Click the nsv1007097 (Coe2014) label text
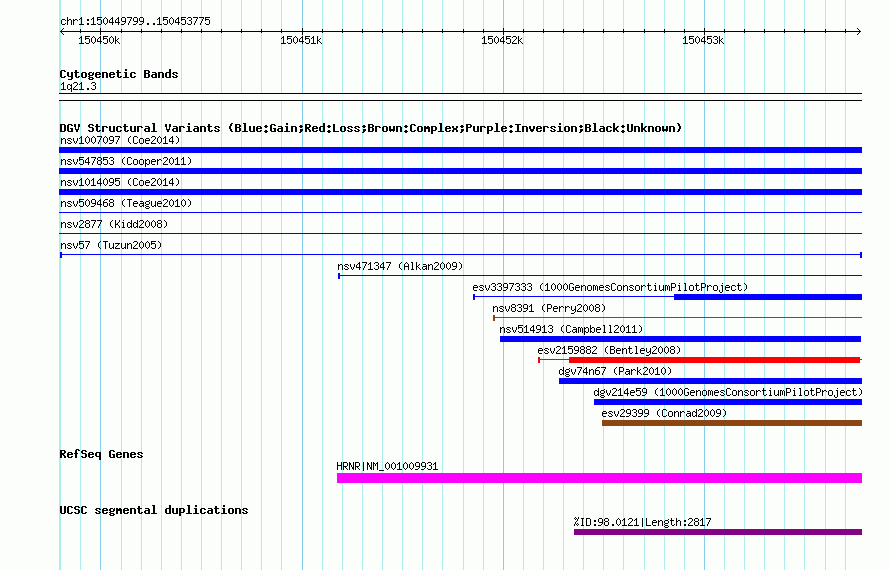Viewport: 890px width, 570px height. [x=120, y=140]
